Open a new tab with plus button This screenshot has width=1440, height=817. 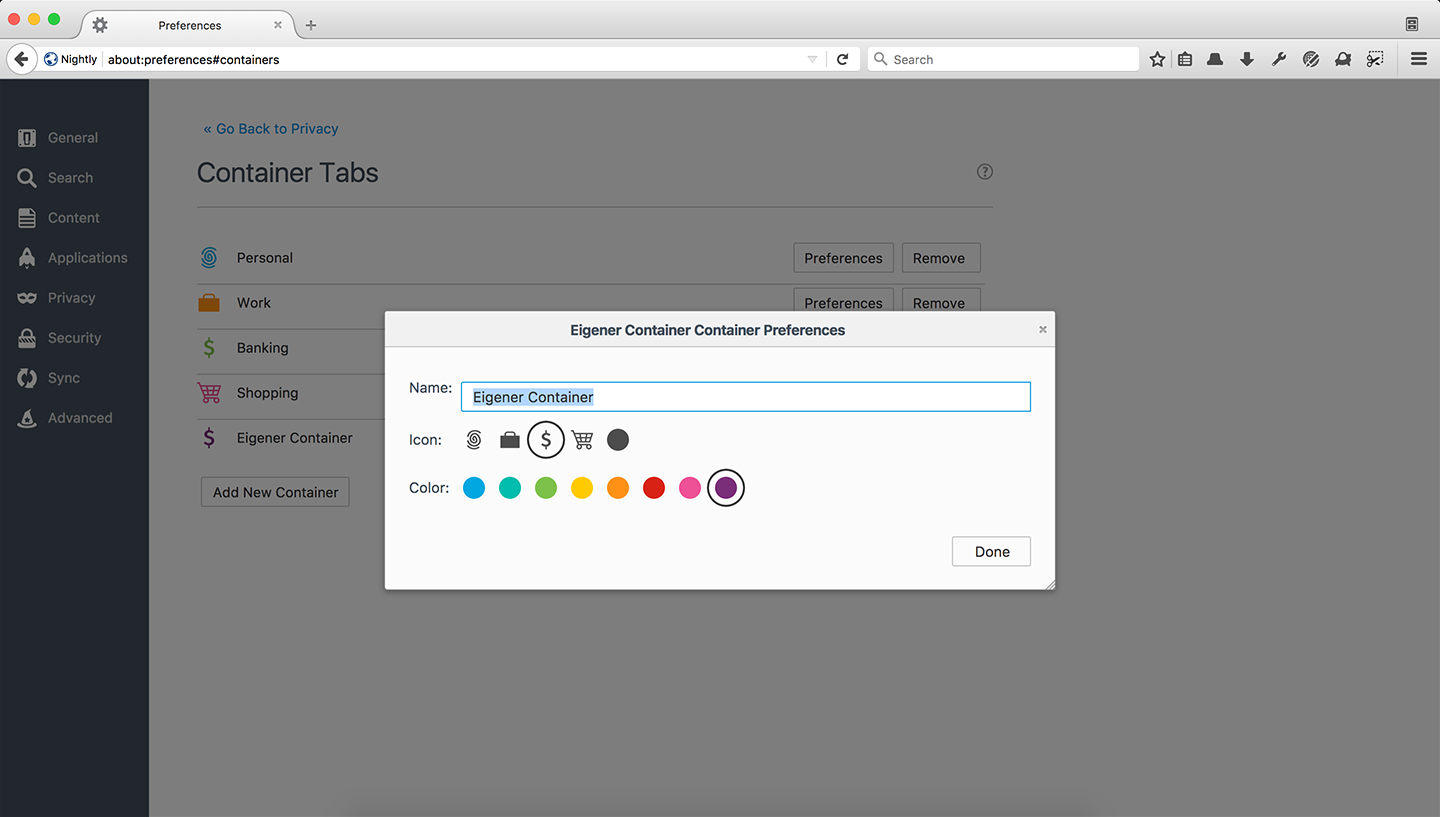click(x=311, y=25)
